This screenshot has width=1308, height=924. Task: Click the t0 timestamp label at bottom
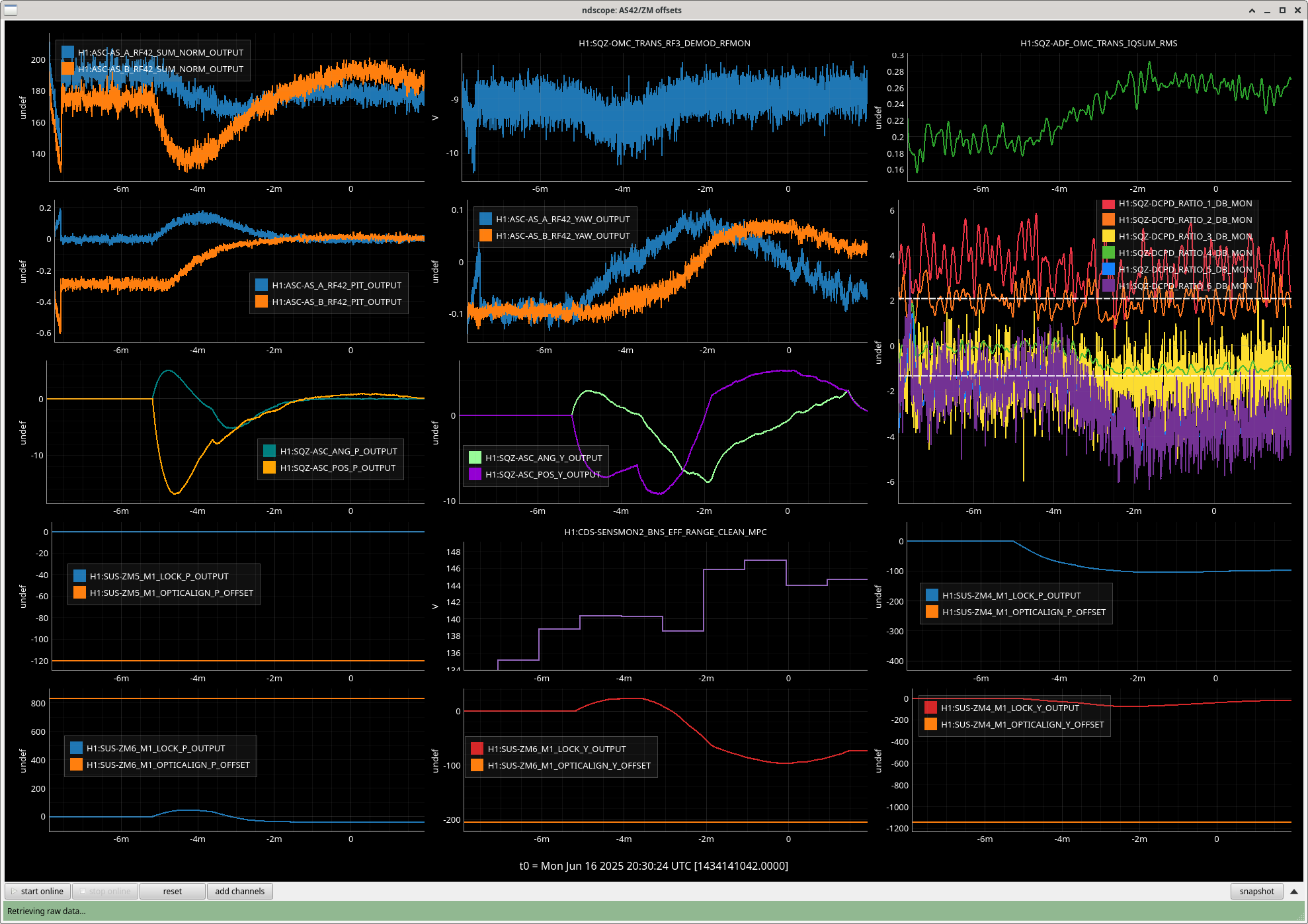(x=654, y=866)
